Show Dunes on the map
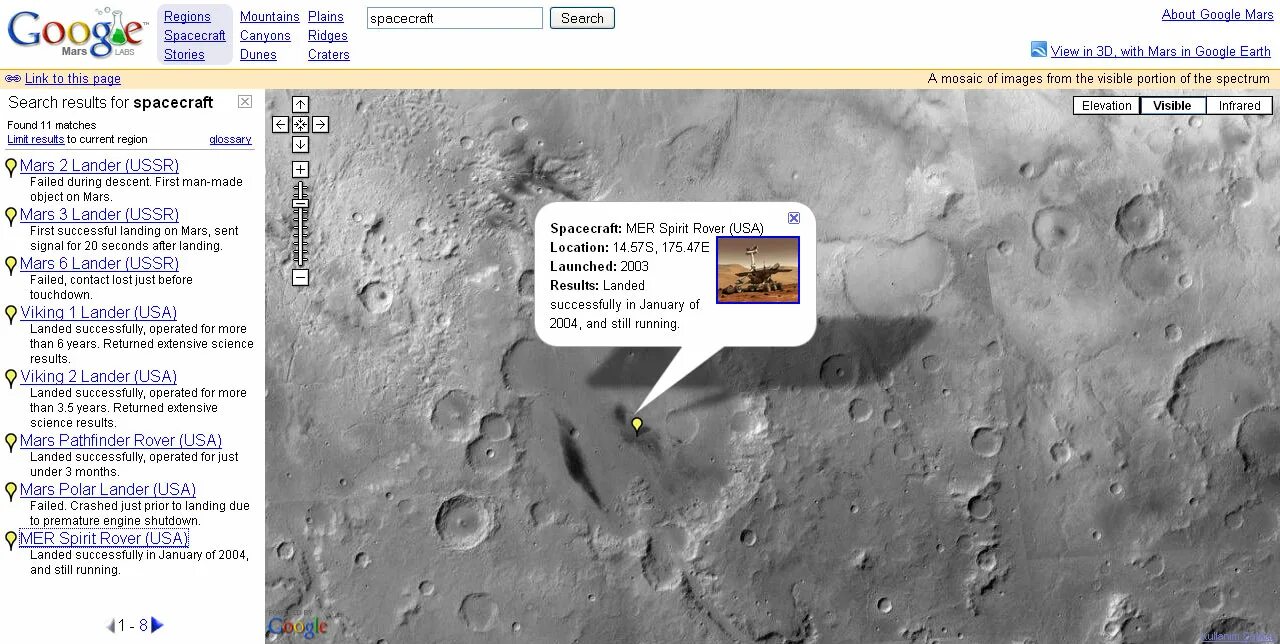This screenshot has height=644, width=1280. (258, 54)
